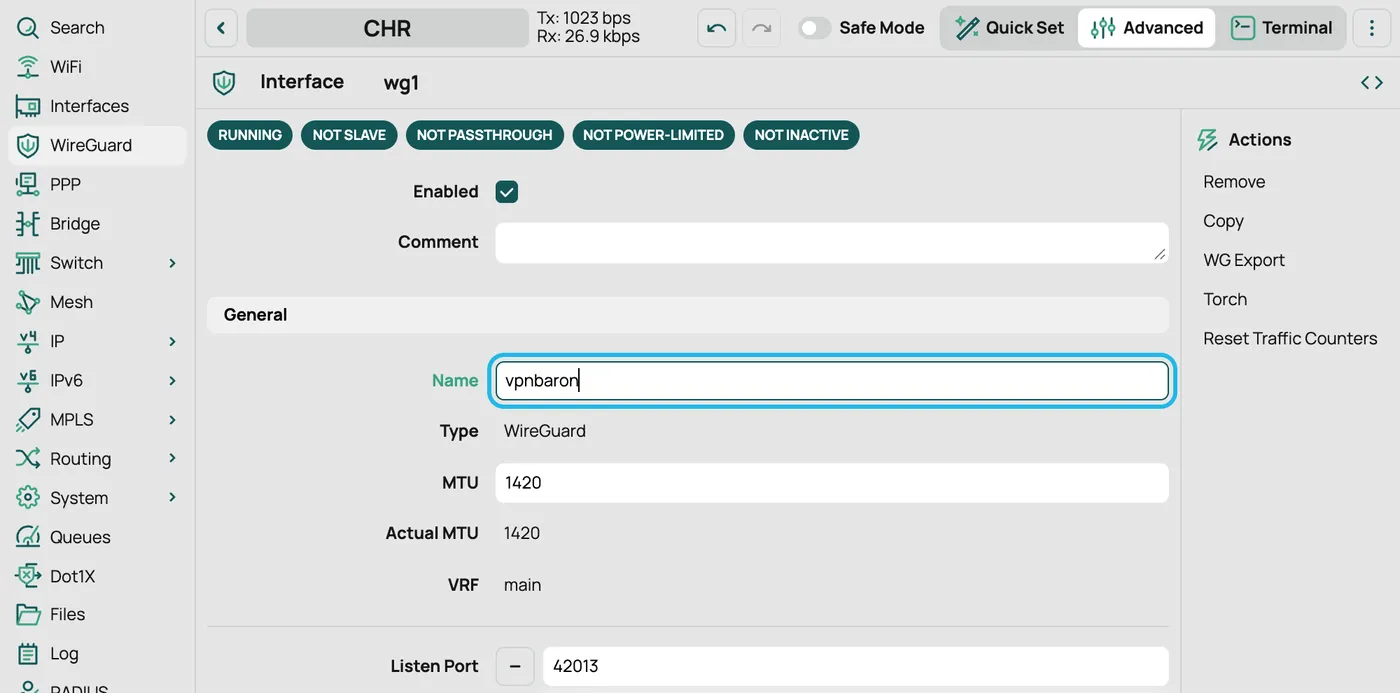Click the minus button beside Listen Port
The image size is (1400, 693).
pyautogui.click(x=515, y=666)
